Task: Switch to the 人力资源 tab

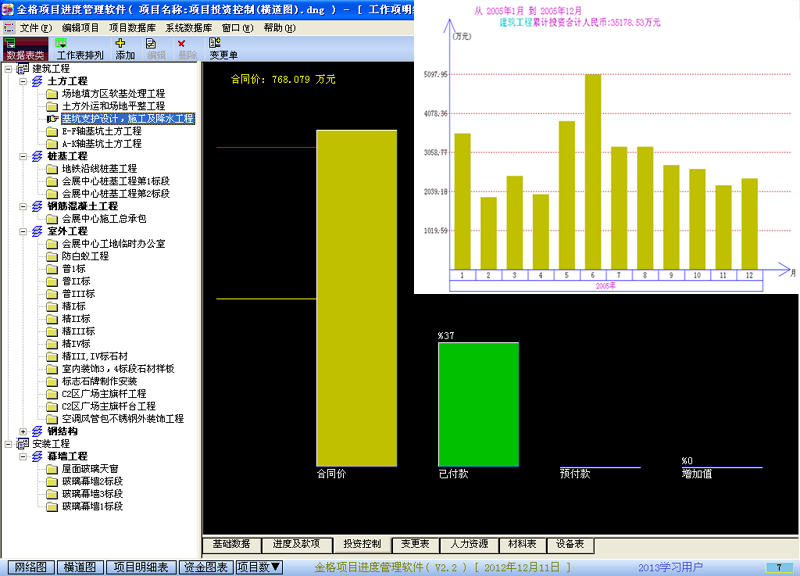Action: pyautogui.click(x=469, y=545)
